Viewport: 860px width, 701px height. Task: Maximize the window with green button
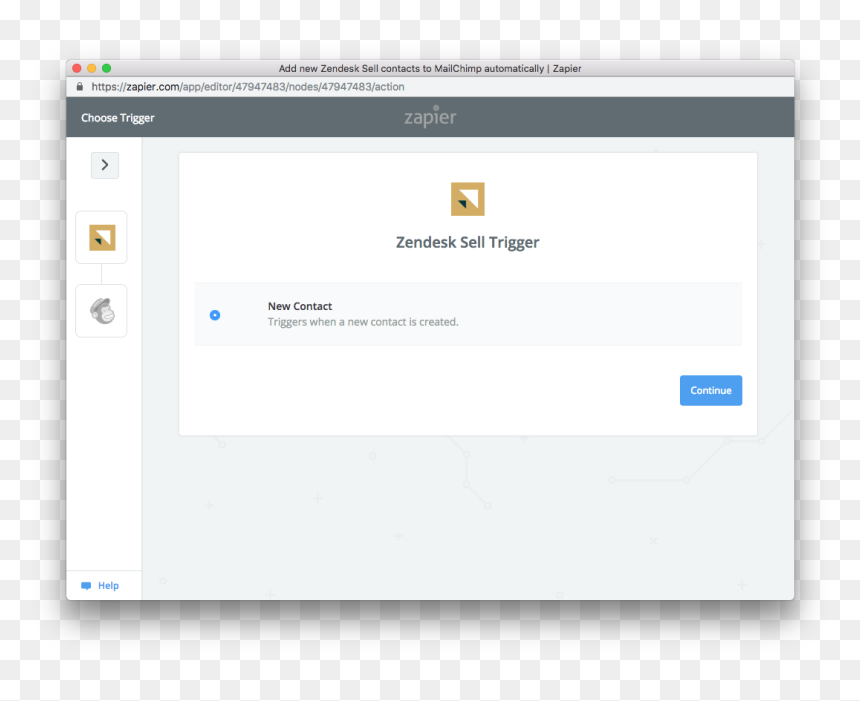(106, 68)
